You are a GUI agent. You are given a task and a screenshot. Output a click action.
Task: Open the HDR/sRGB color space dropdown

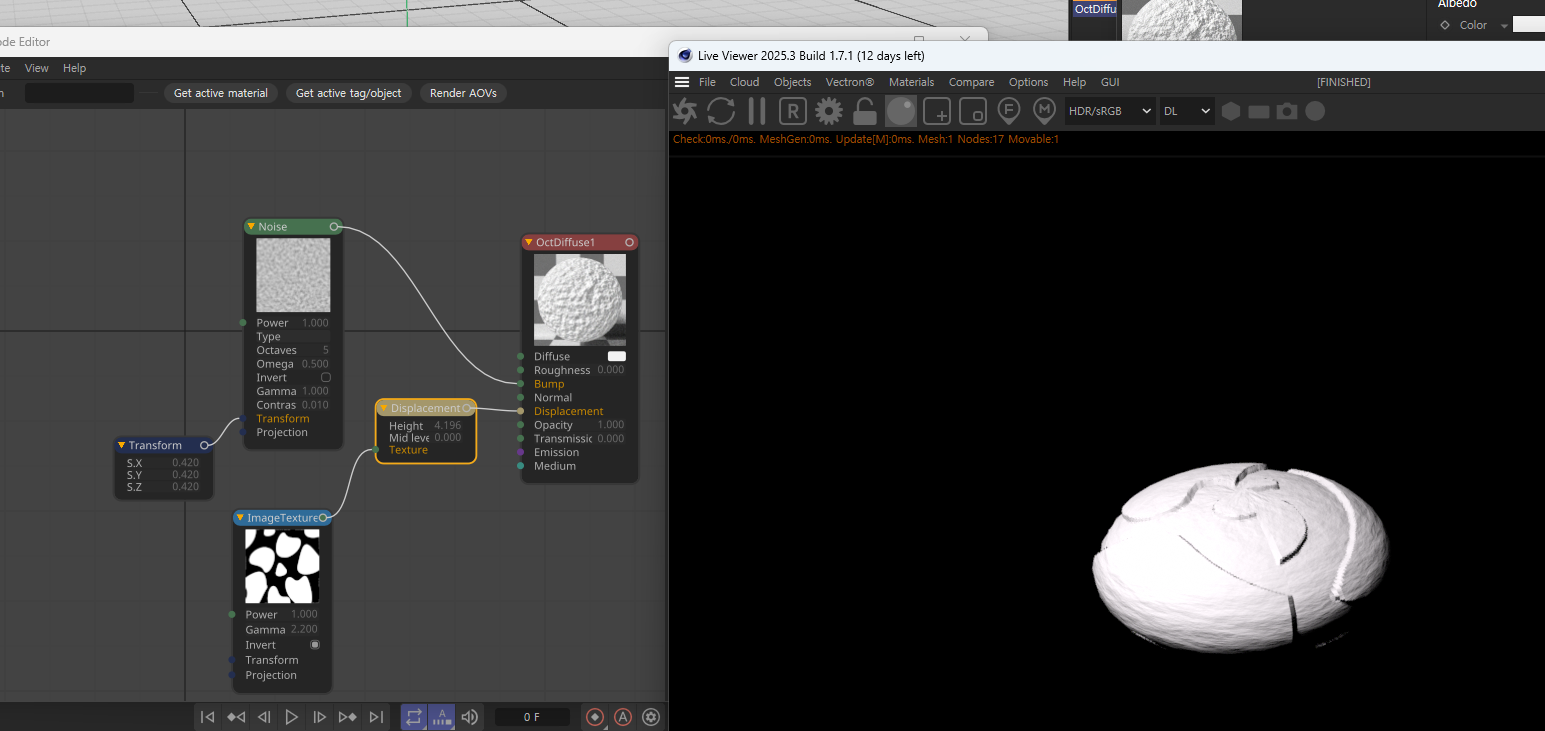tap(1109, 111)
